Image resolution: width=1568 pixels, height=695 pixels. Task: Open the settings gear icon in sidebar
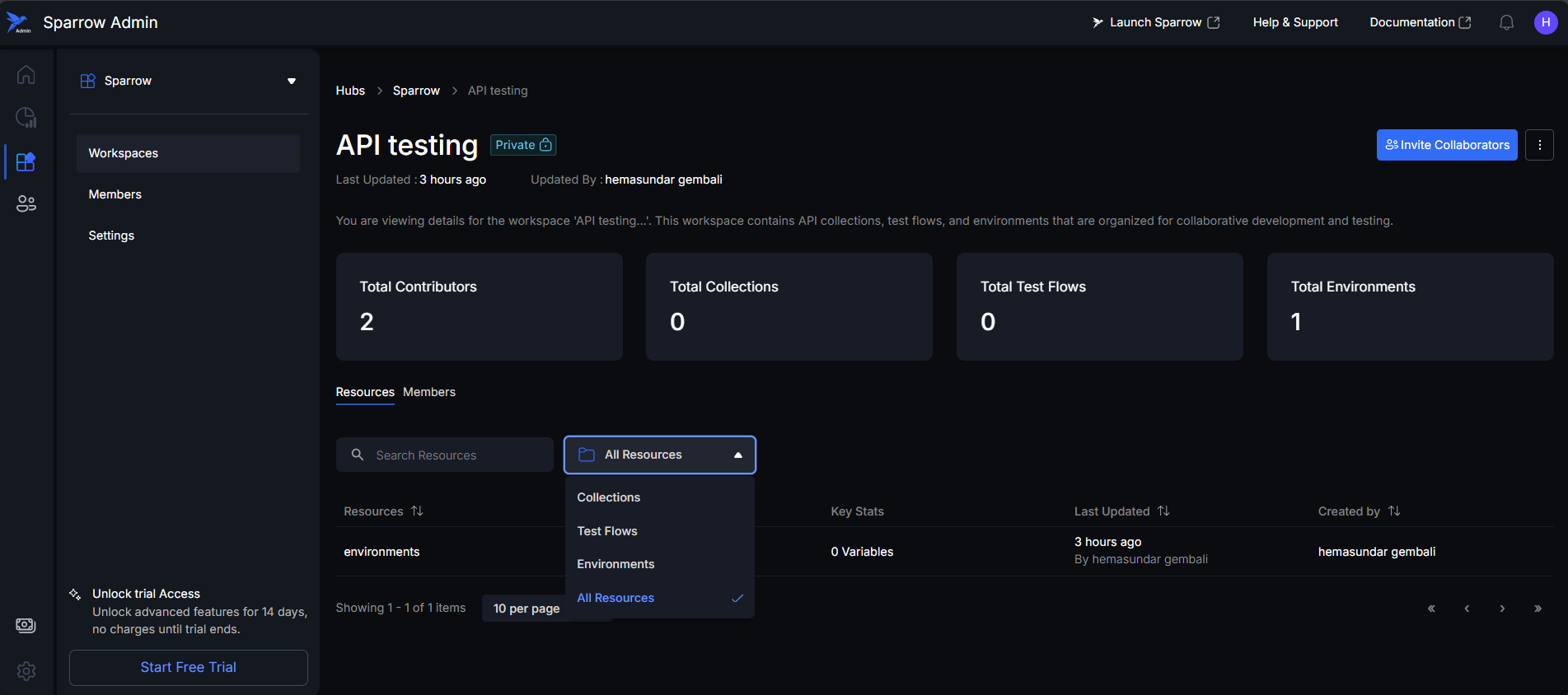(26, 670)
